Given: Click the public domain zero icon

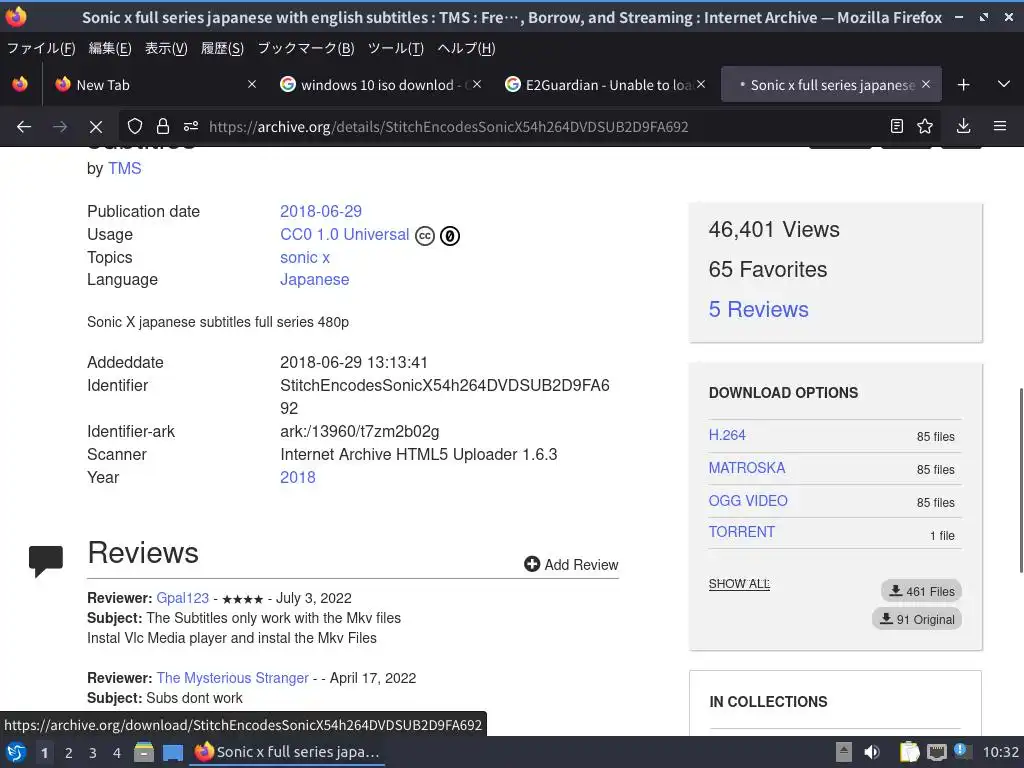Looking at the screenshot, I should 450,236.
